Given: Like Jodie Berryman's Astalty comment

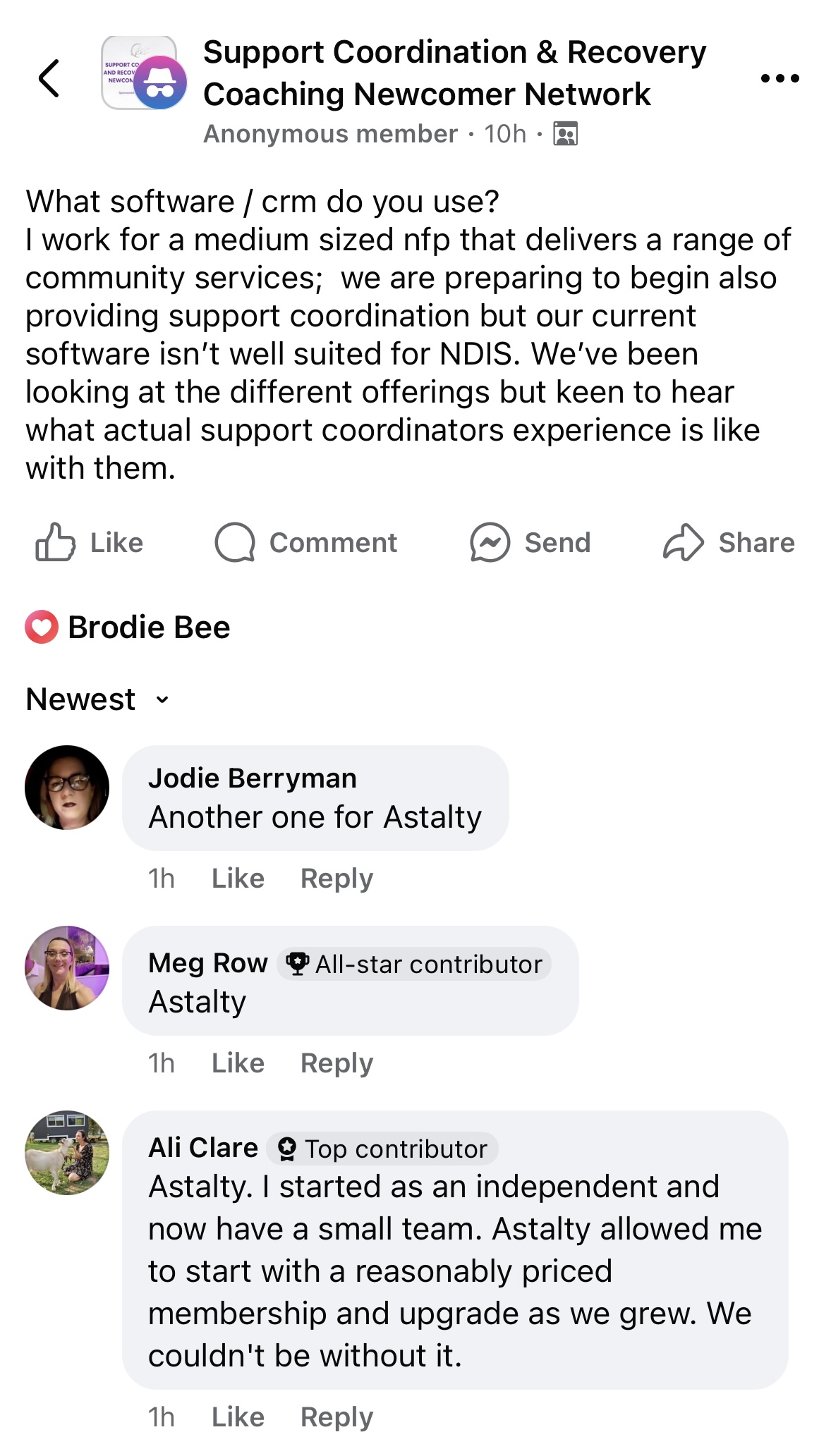Looking at the screenshot, I should (x=238, y=878).
